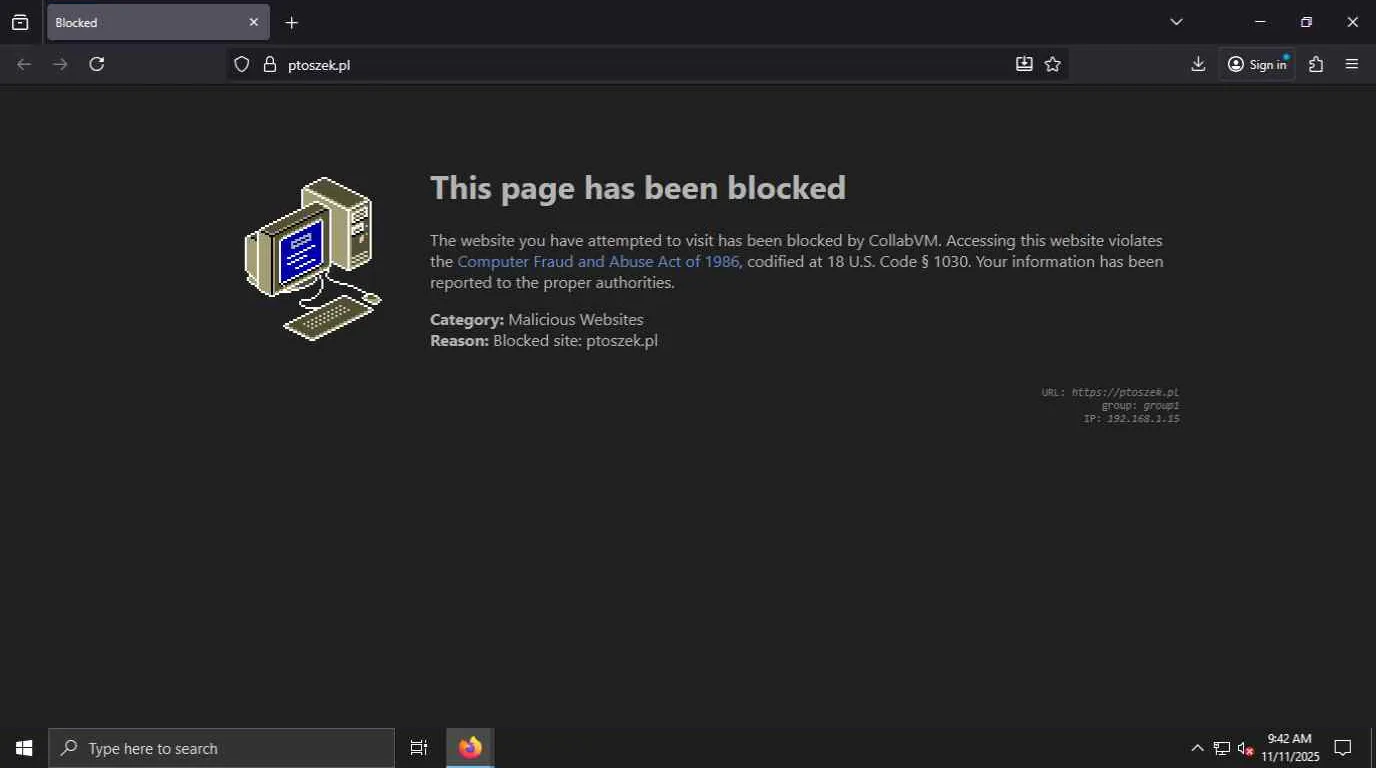Follow the Computer Fraud and Abuse Act link
The image size is (1376, 768).
[x=598, y=262]
